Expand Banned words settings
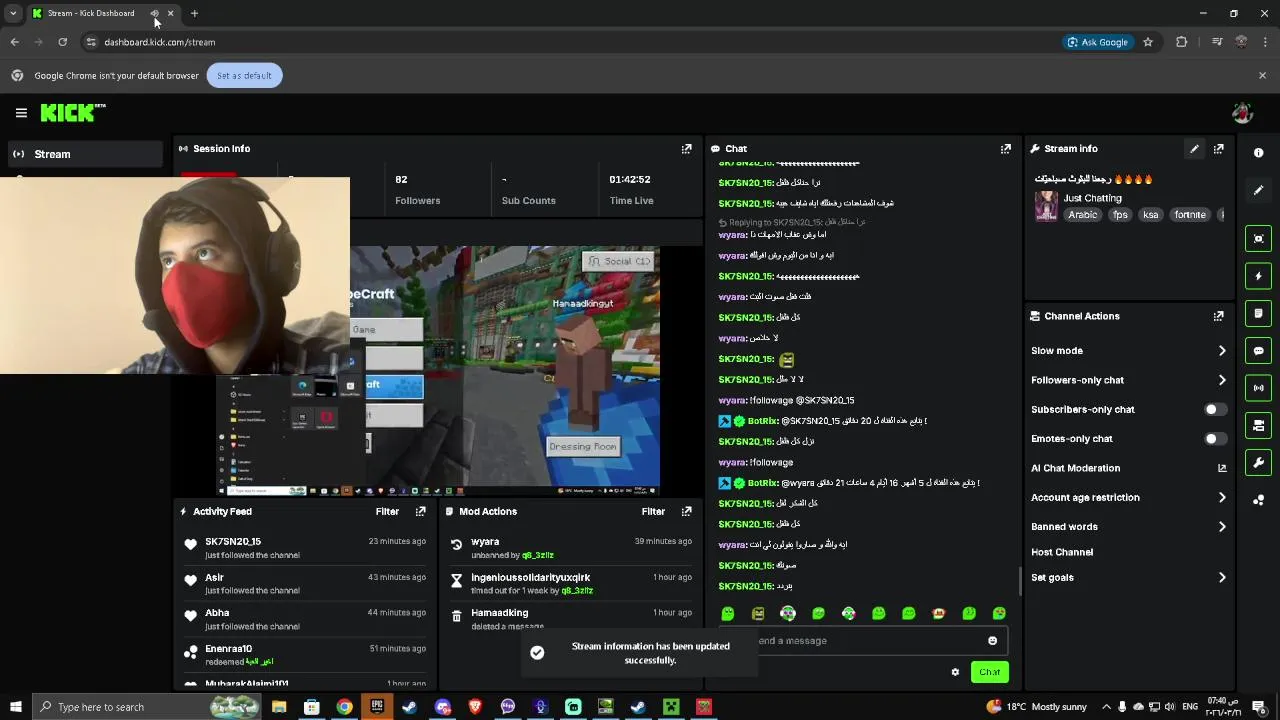 (x=1222, y=527)
